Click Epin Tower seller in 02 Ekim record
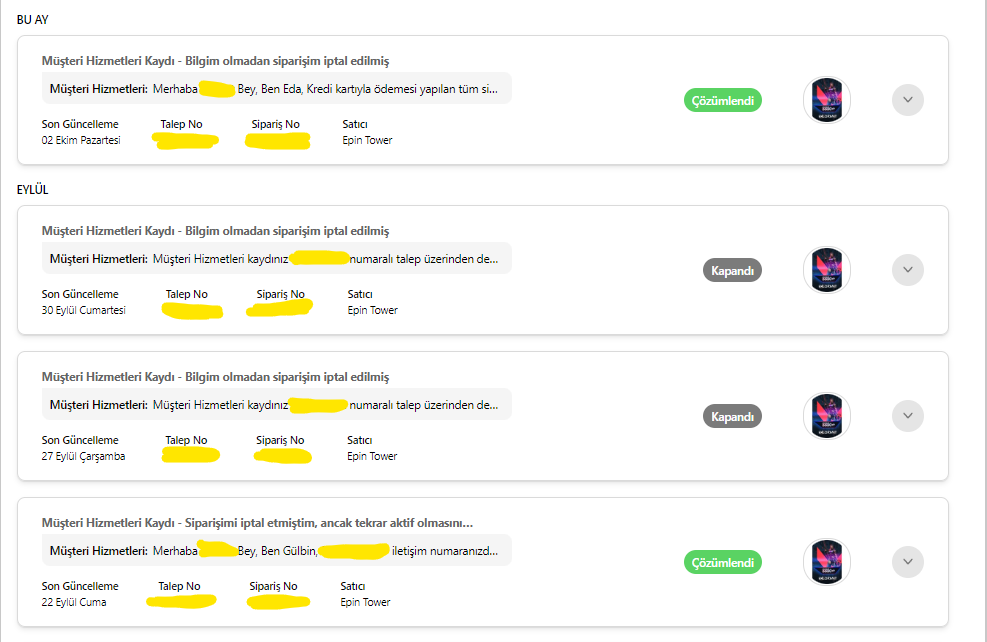Image resolution: width=987 pixels, height=642 pixels. click(x=367, y=140)
